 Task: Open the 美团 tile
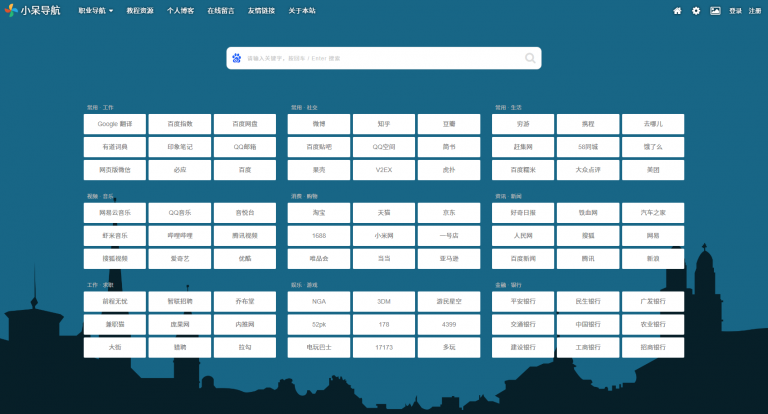(x=653, y=170)
